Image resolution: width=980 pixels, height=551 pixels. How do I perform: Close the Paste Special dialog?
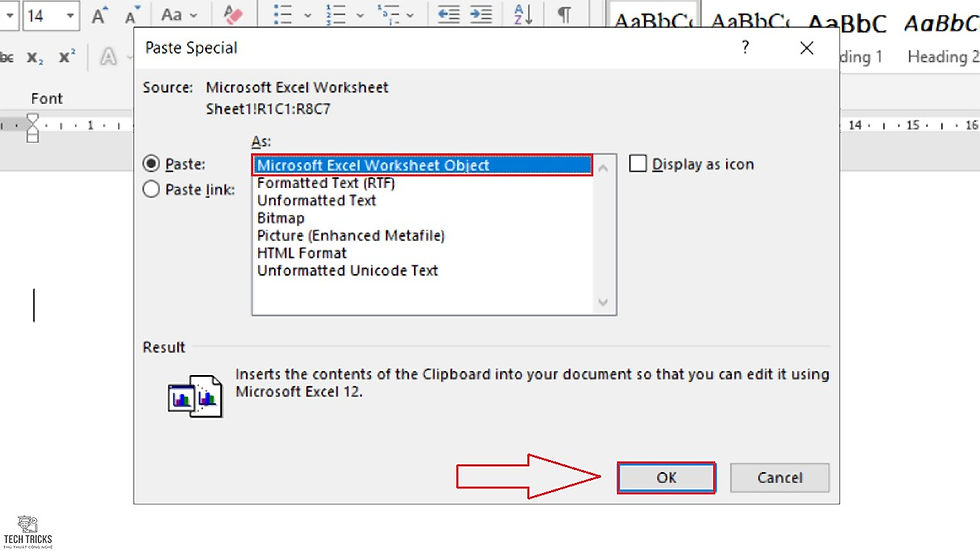806,48
